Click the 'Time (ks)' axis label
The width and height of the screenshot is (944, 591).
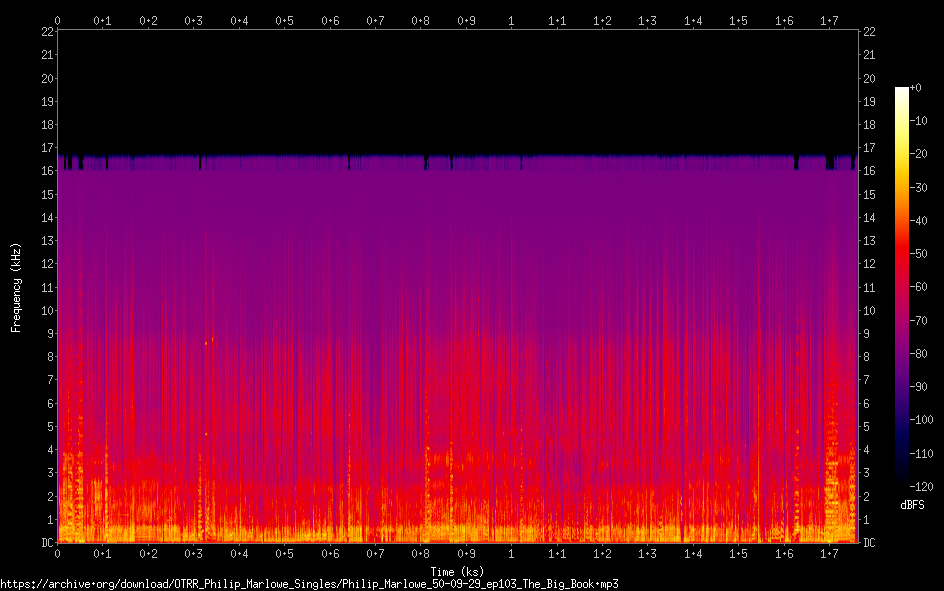click(x=457, y=572)
